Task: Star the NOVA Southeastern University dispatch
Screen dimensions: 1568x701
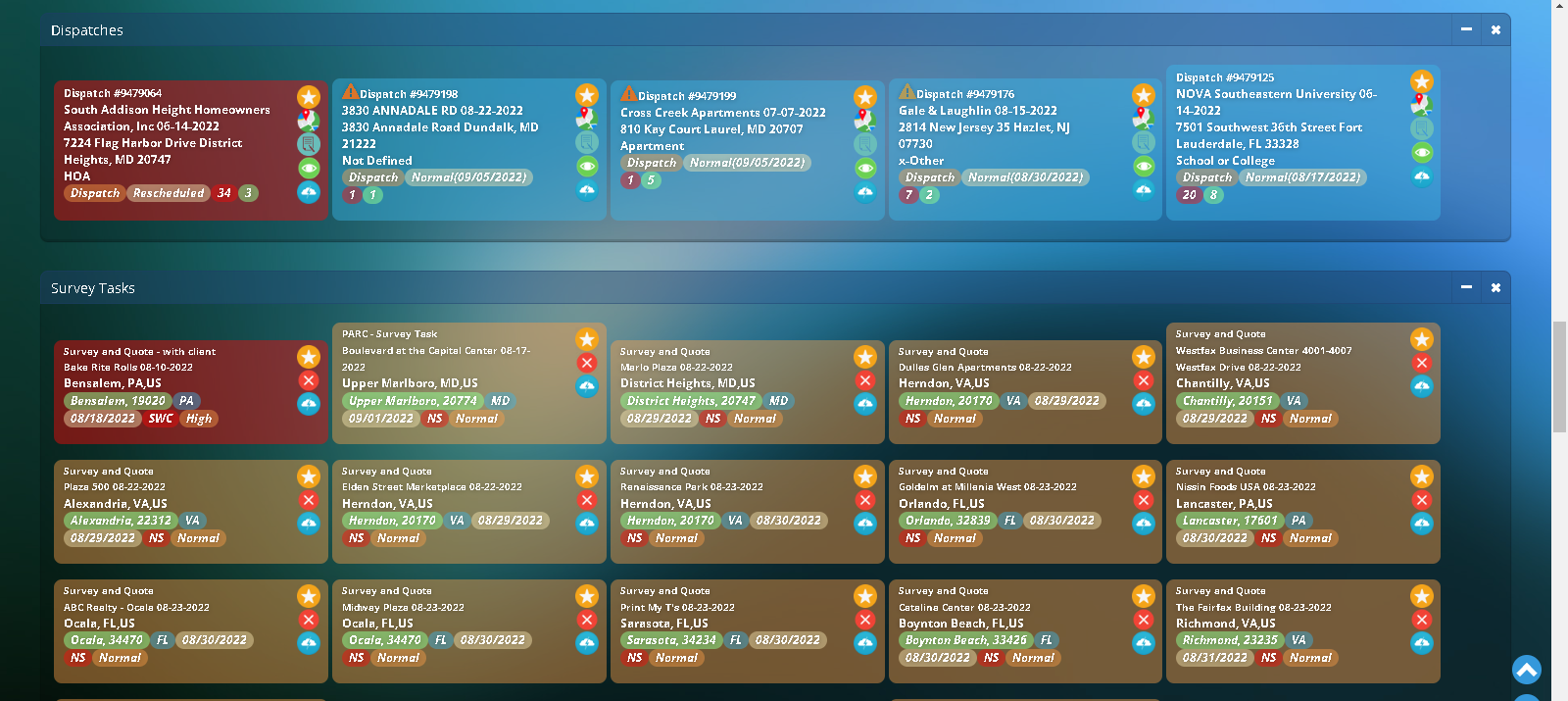Action: pyautogui.click(x=1422, y=80)
